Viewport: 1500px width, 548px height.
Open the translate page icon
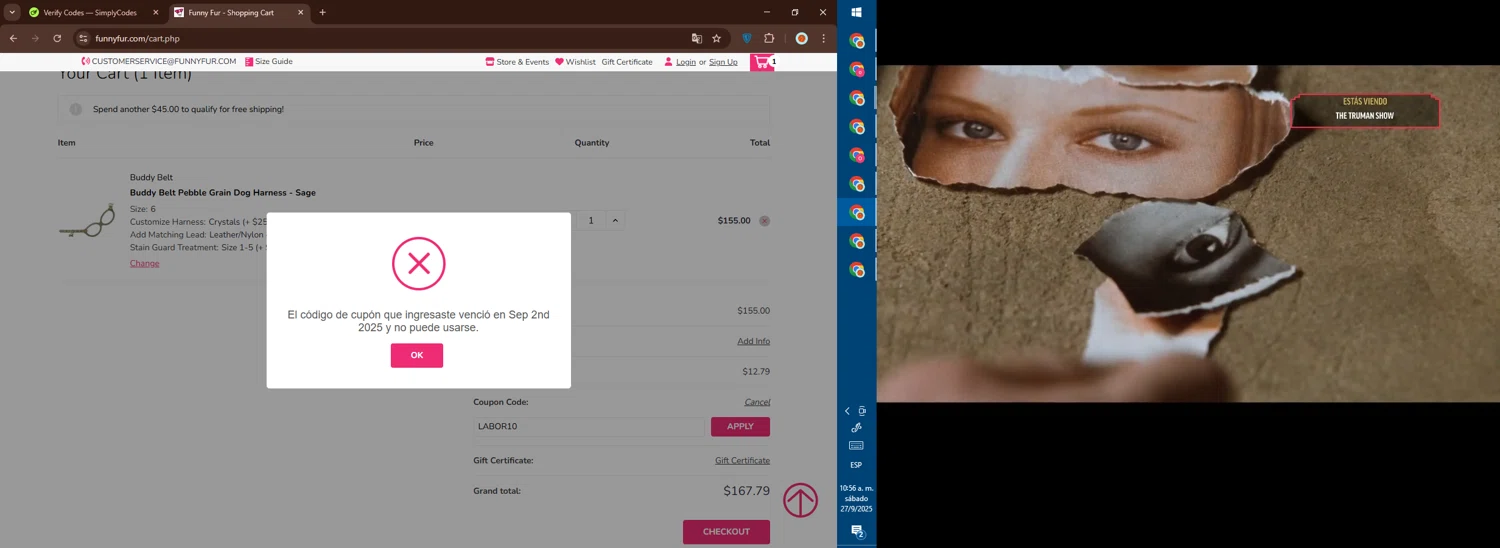(x=697, y=39)
